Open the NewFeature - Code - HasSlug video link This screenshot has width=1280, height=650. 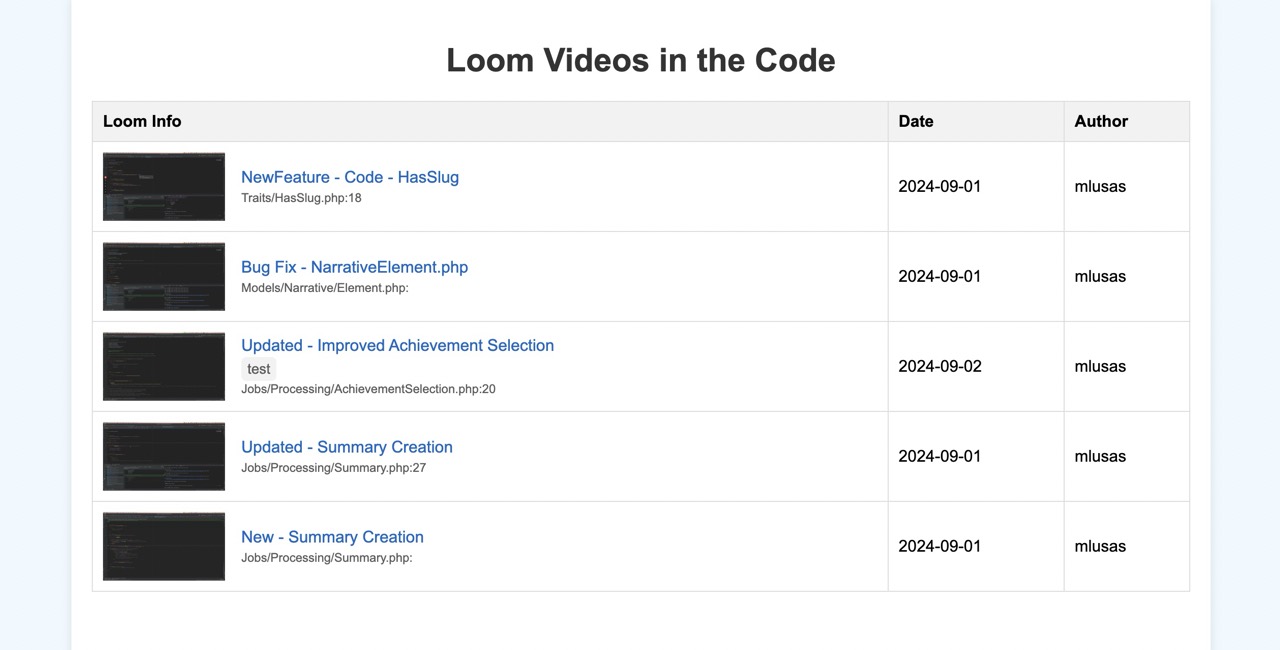(x=350, y=177)
